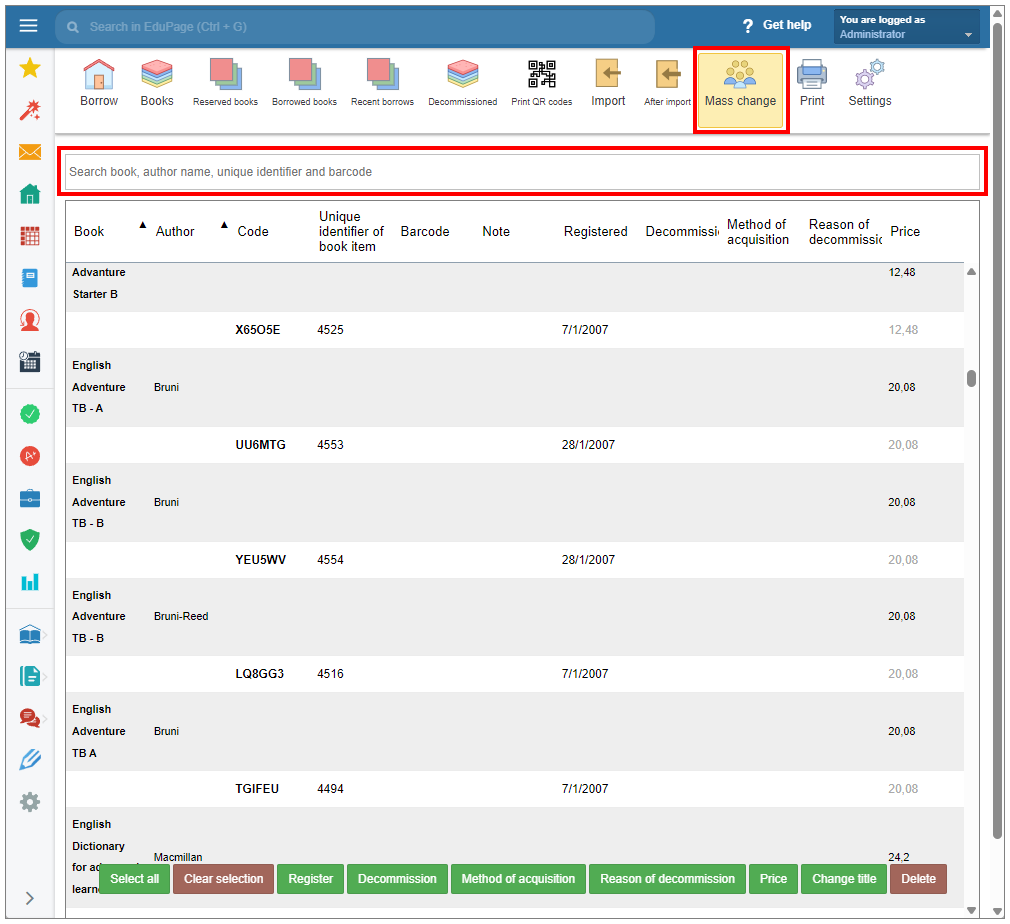Image resolution: width=1010 pixels, height=924 pixels.
Task: Select the Mass change toolbar tab
Action: (740, 90)
